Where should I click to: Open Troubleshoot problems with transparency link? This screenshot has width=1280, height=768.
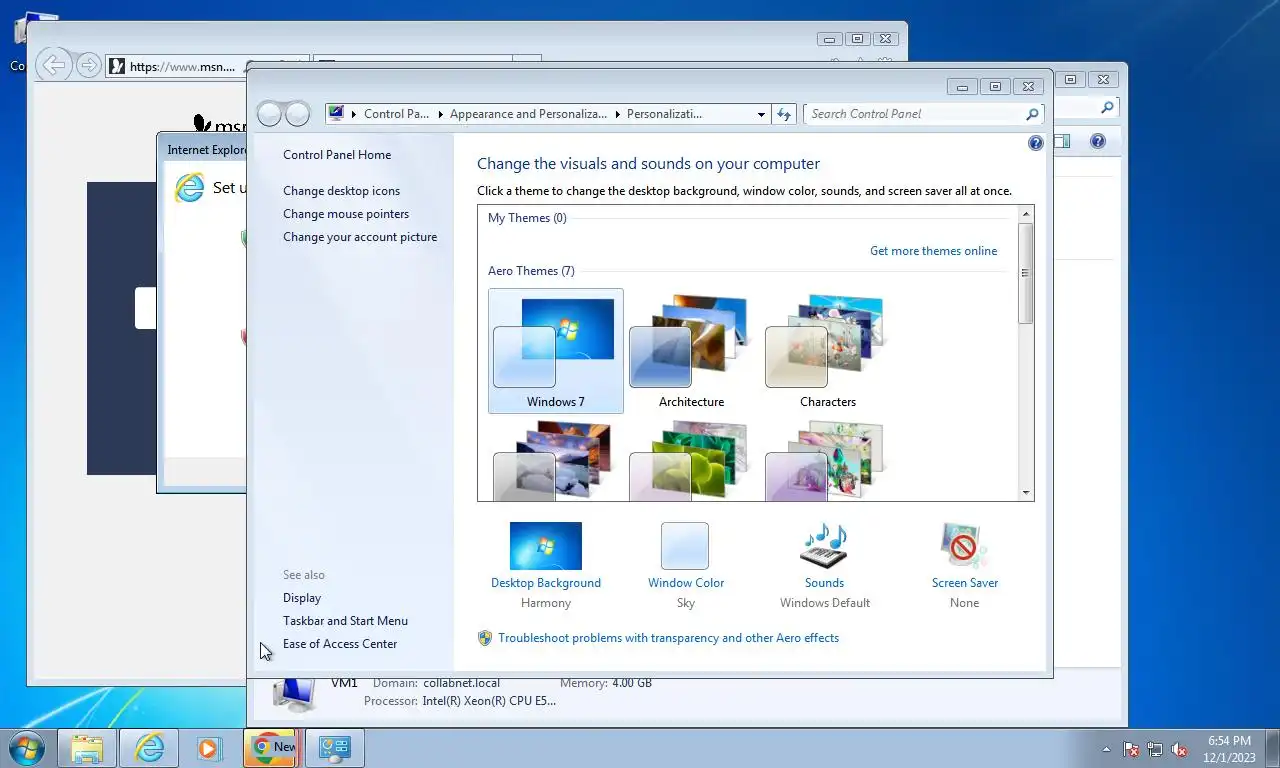click(668, 638)
